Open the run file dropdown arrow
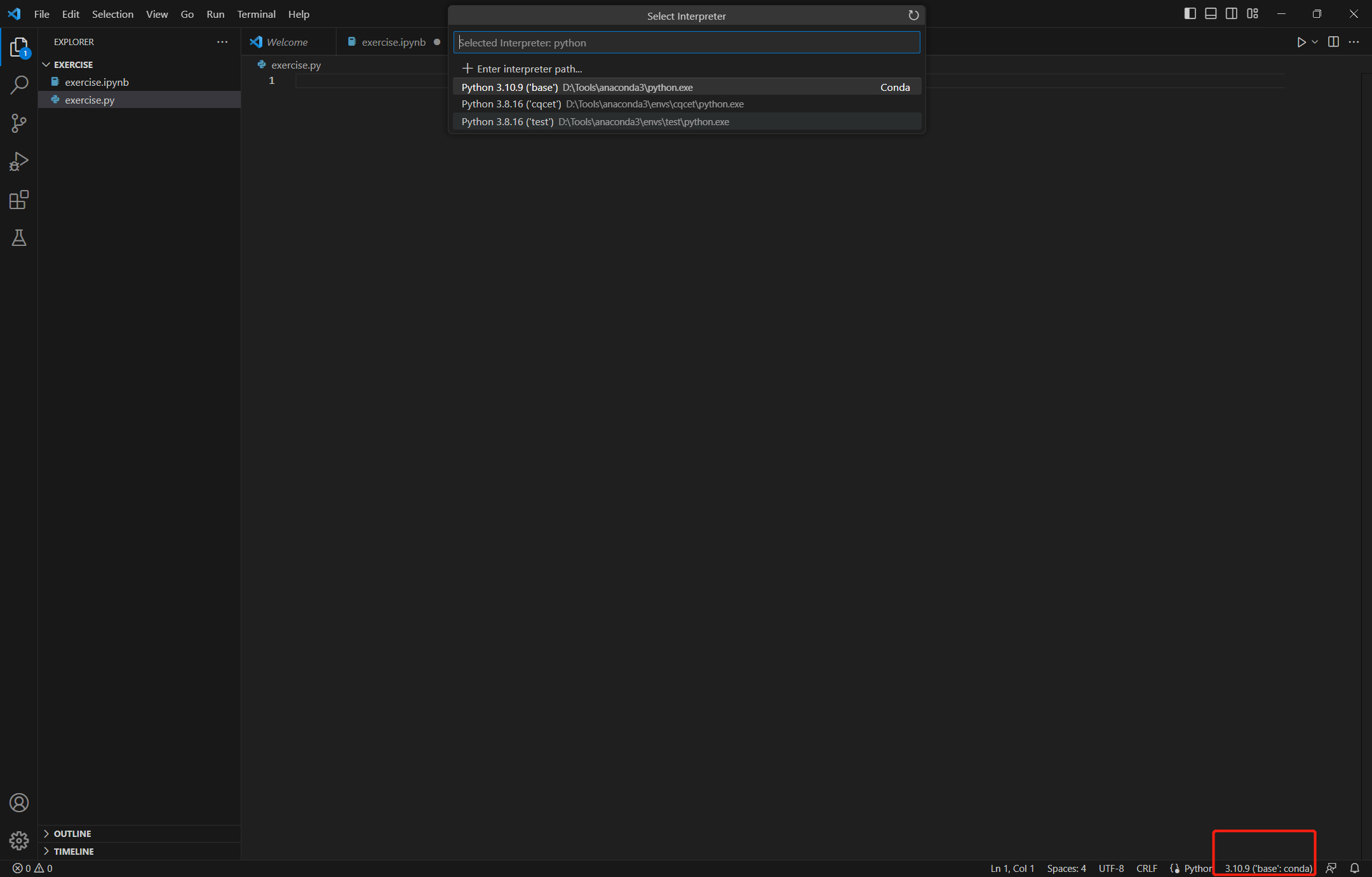 click(1315, 42)
